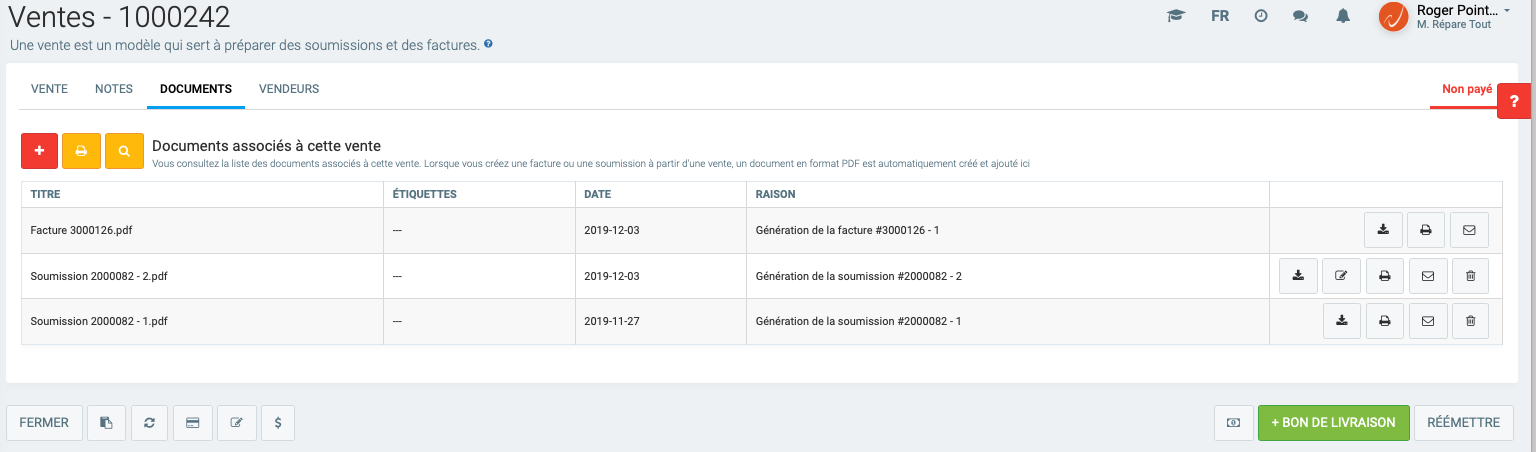
Task: Click the red plus add document button
Action: pos(39,151)
